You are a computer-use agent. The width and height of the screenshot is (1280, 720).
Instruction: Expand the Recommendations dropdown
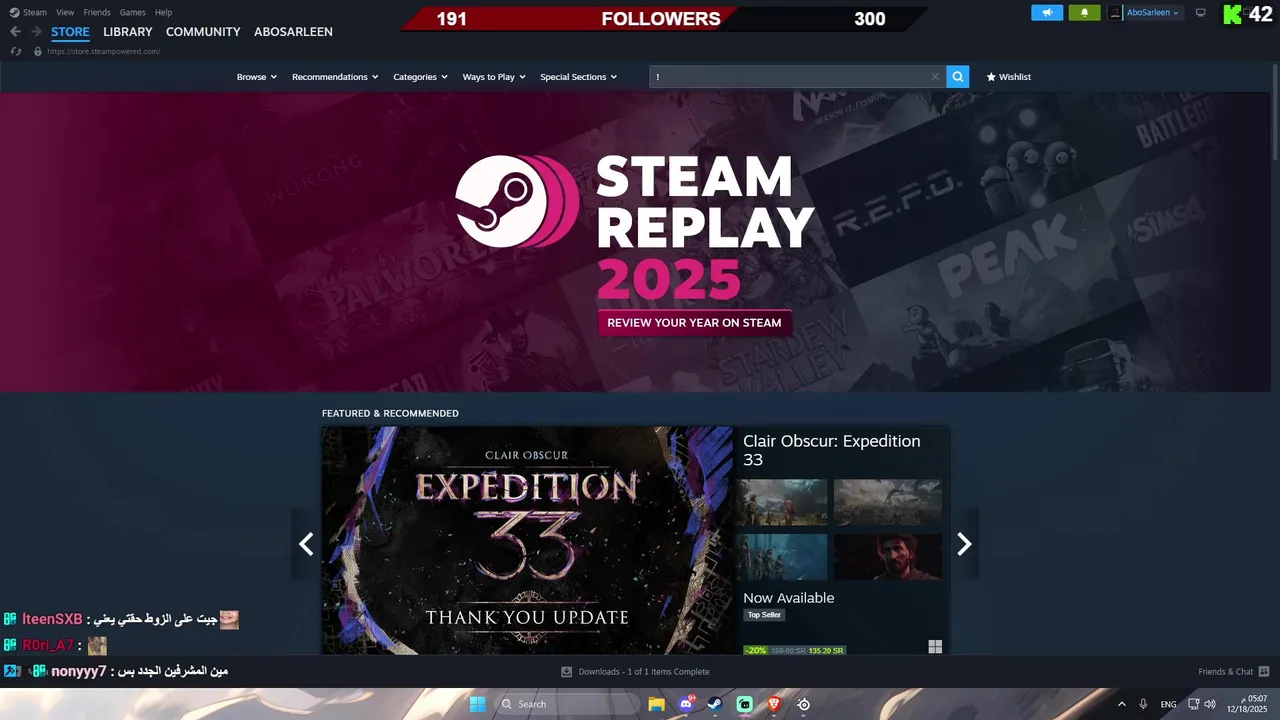(x=335, y=77)
